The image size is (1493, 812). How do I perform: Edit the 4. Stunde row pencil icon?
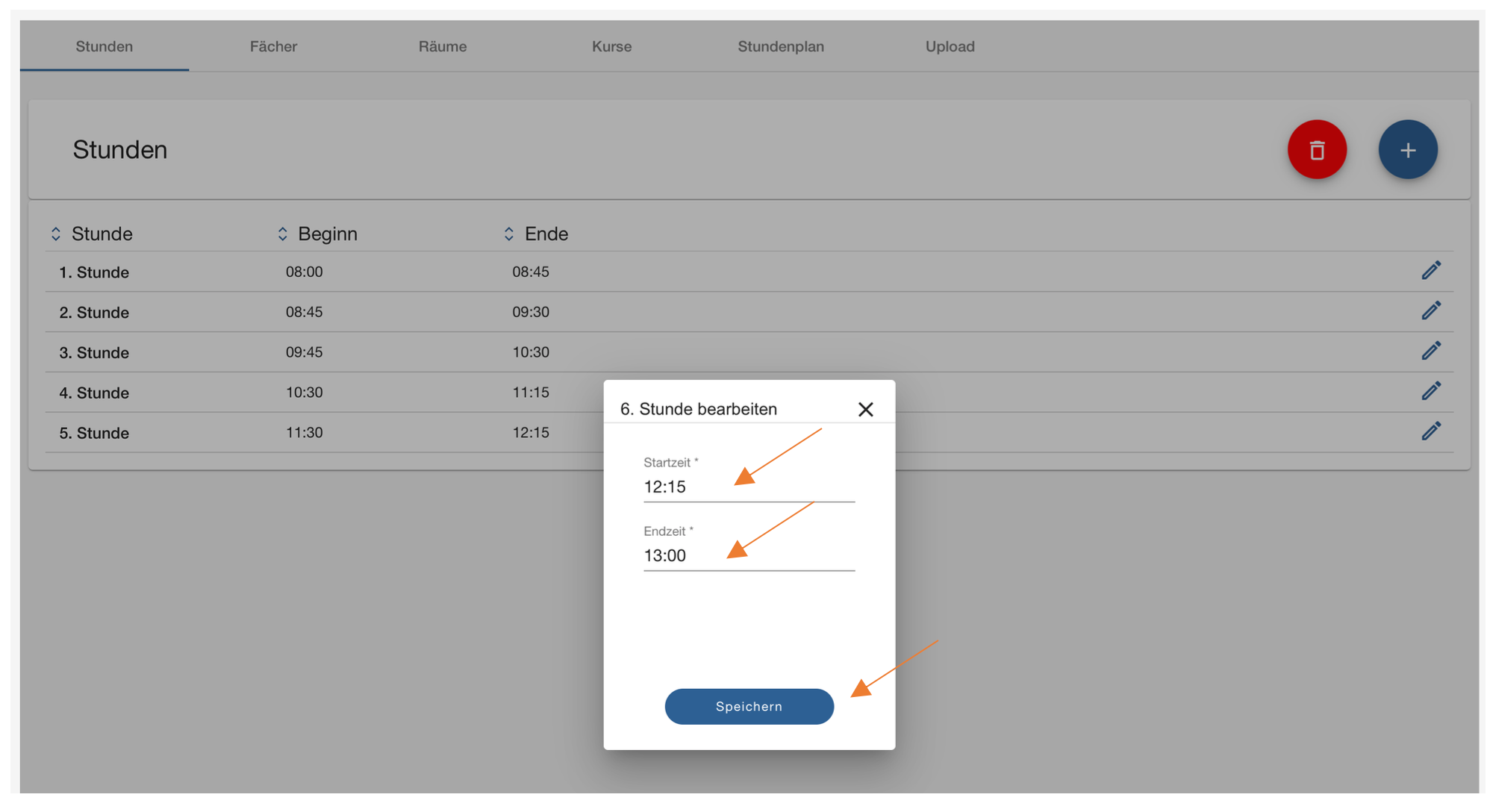[x=1431, y=391]
